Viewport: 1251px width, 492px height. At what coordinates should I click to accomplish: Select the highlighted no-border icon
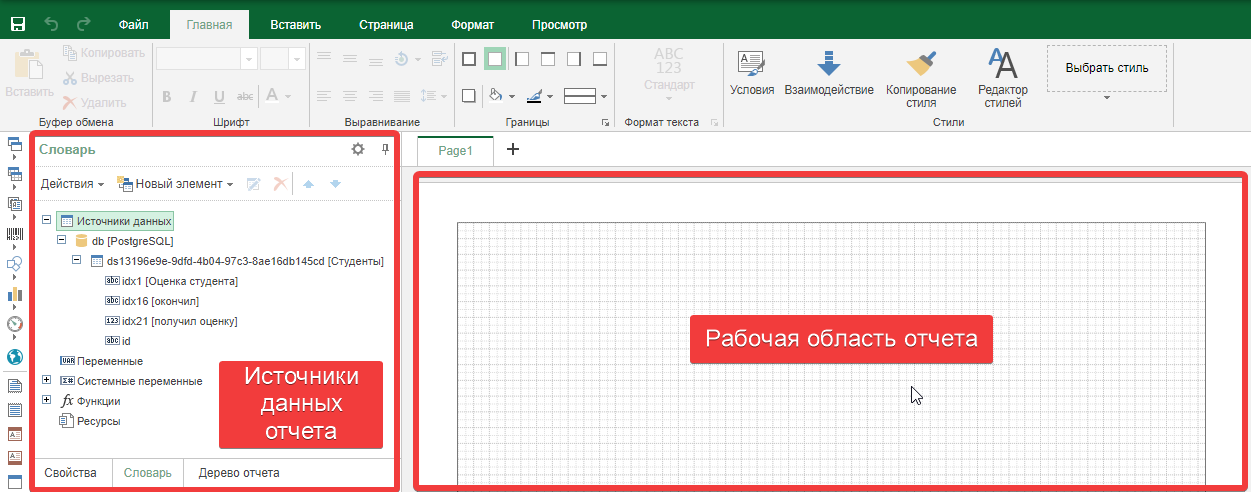(495, 59)
